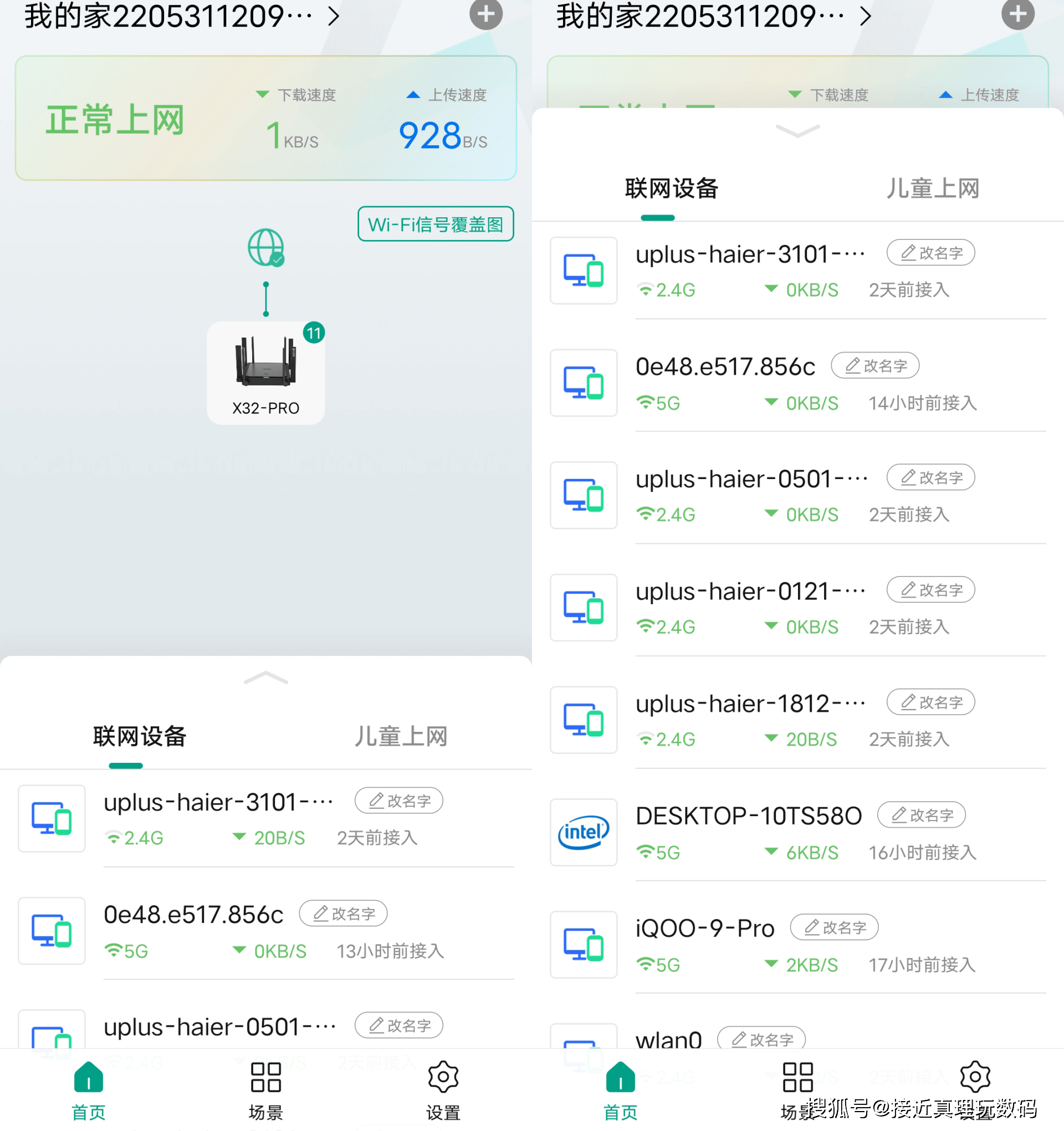This screenshot has height=1131, width=1064.
Task: Tap the Intel icon for DESKTOP-10TS58O
Action: click(584, 832)
